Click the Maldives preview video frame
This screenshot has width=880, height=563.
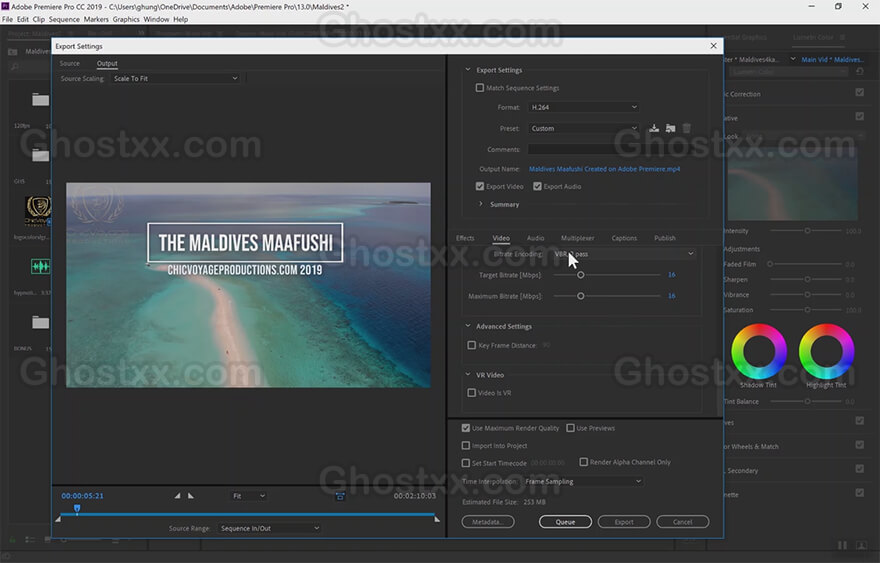click(x=248, y=285)
